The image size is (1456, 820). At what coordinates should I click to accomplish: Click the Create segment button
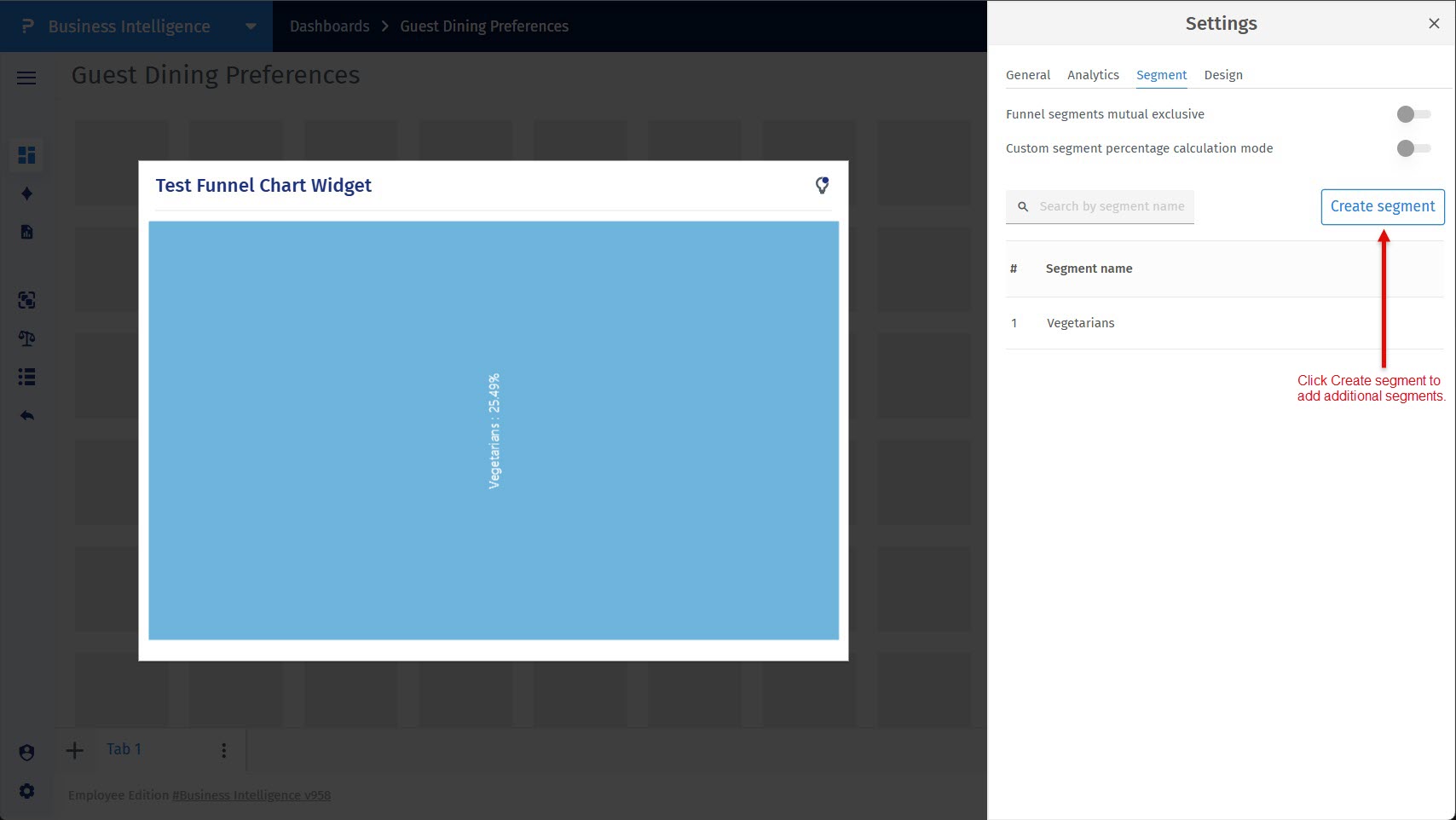pyautogui.click(x=1382, y=206)
